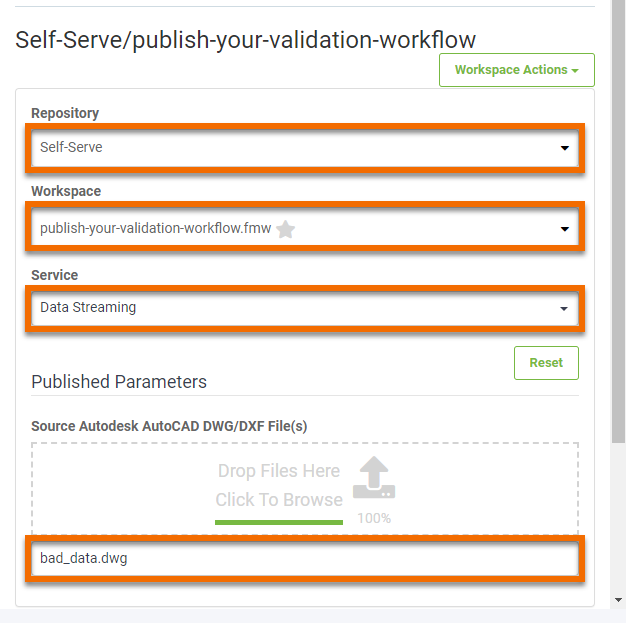Image resolution: width=626 pixels, height=623 pixels.
Task: Click the "Drop Files Here" text
Action: [x=279, y=471]
